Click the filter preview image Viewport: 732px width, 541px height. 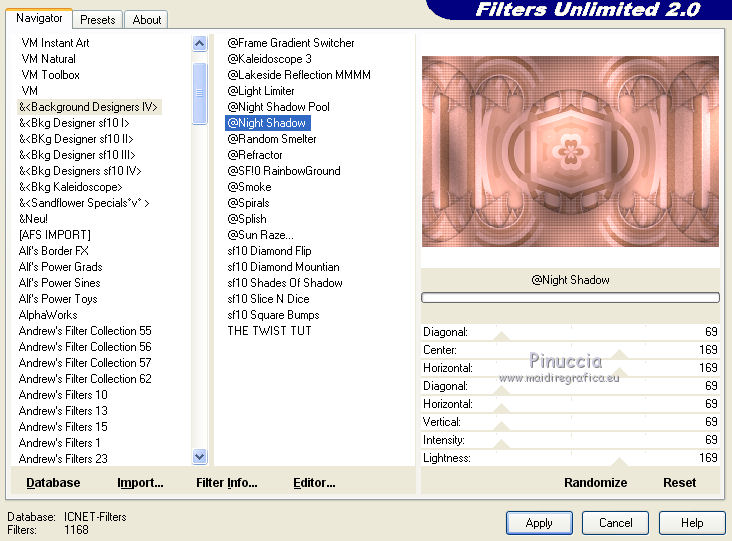(x=570, y=151)
